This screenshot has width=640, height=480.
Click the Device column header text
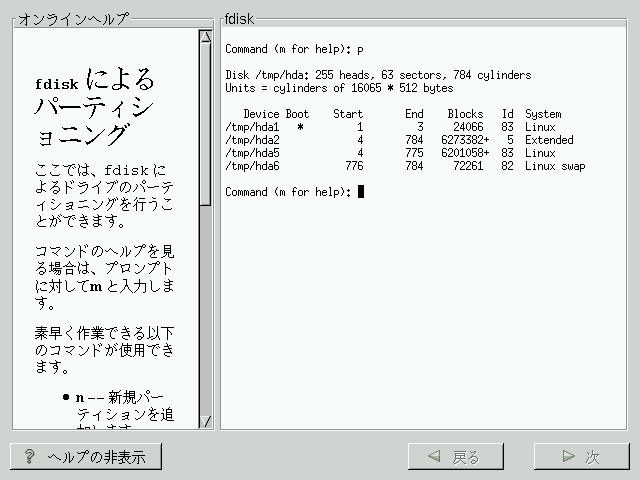click(x=261, y=114)
